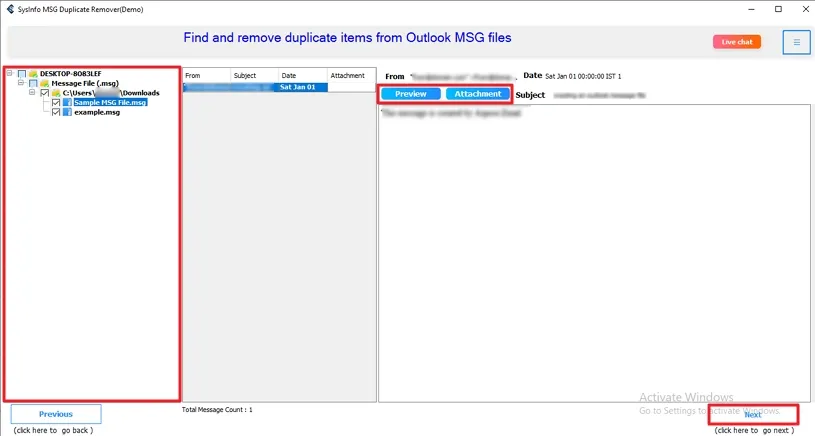
Task: Select the DESKTOP-8O83LEF root label
Action: click(x=71, y=74)
